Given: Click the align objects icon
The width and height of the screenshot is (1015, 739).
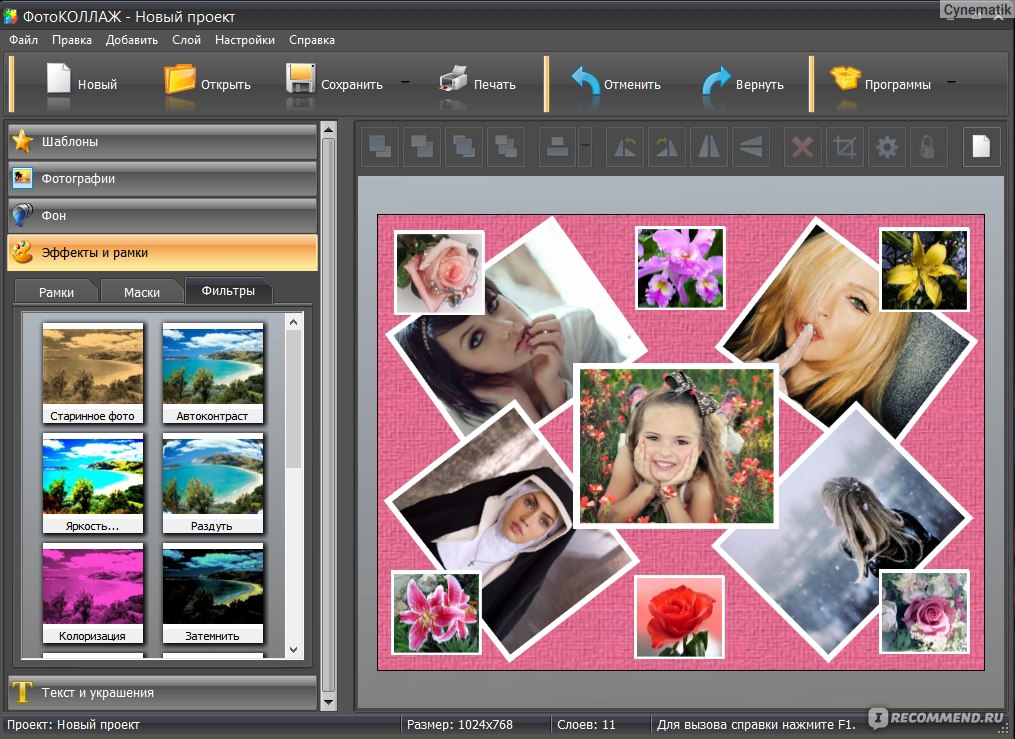Looking at the screenshot, I should click(x=556, y=147).
